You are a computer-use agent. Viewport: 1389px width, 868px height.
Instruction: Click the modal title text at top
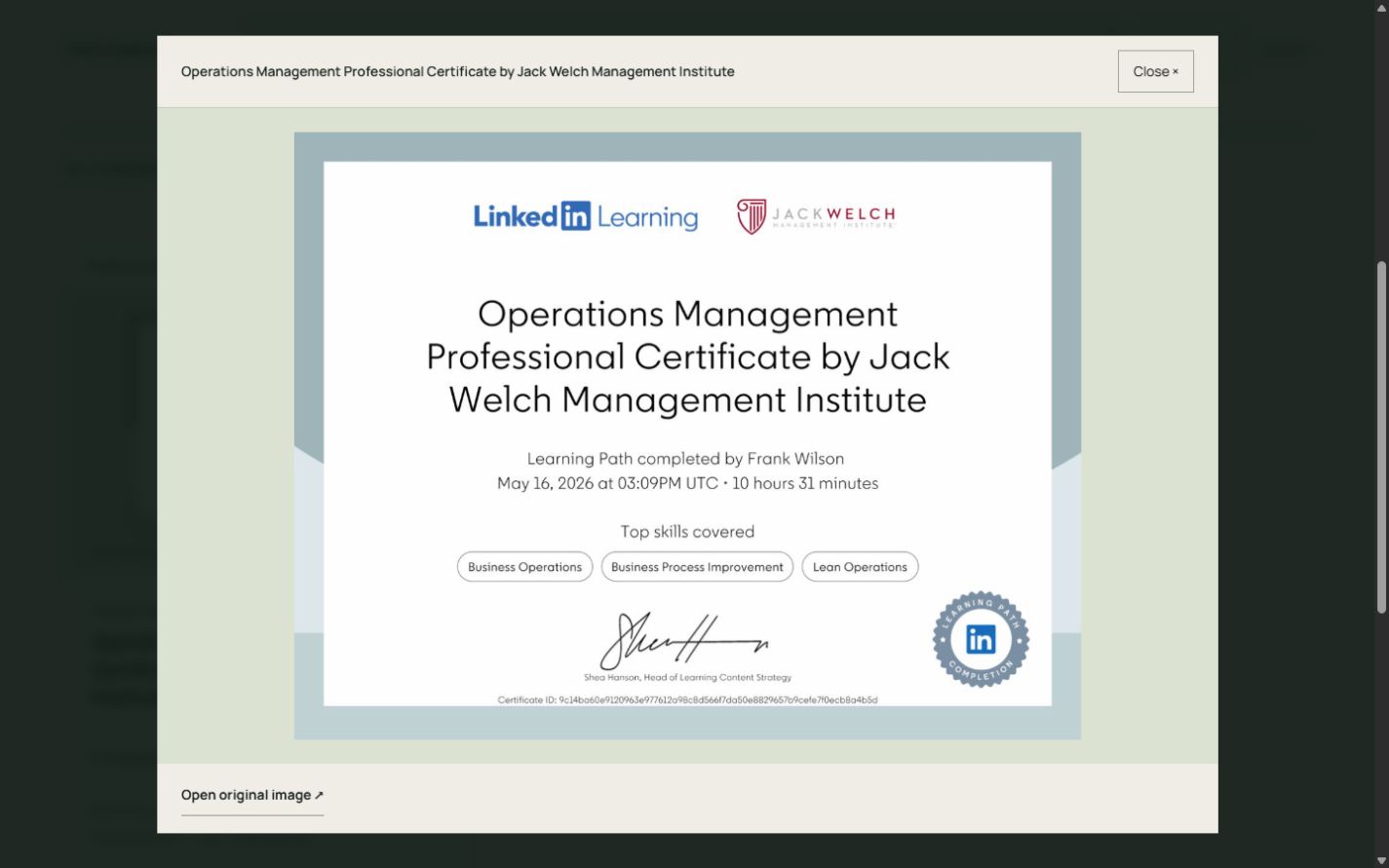[457, 71]
